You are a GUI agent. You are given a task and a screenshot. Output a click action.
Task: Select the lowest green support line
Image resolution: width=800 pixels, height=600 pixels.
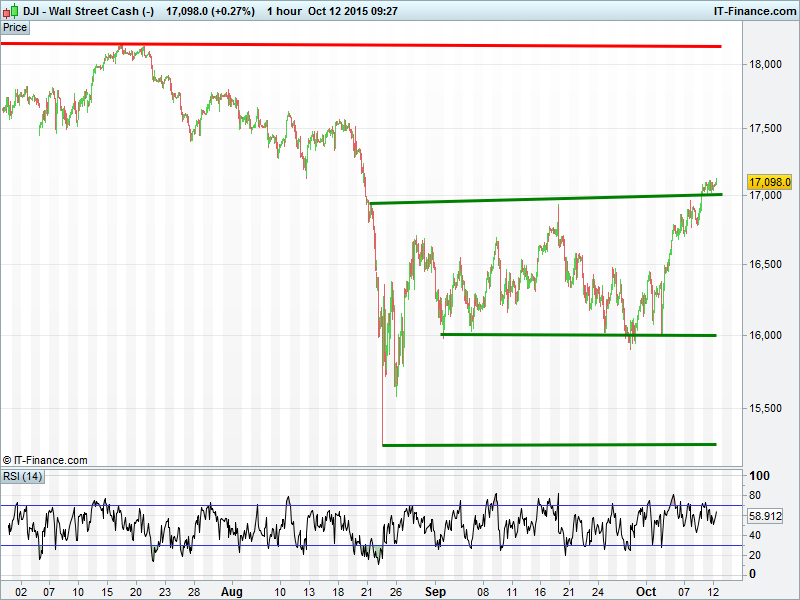click(550, 444)
